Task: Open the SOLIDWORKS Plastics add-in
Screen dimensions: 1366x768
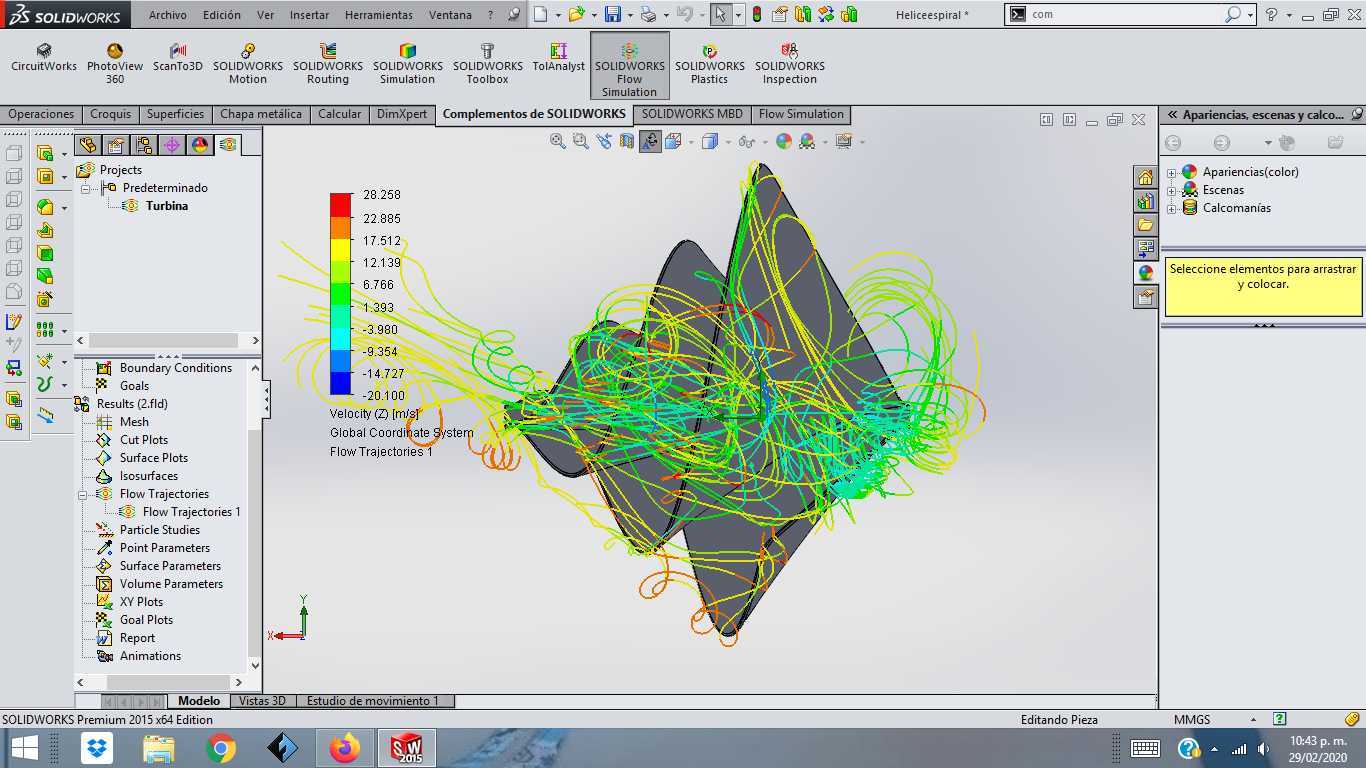Action: (x=709, y=64)
